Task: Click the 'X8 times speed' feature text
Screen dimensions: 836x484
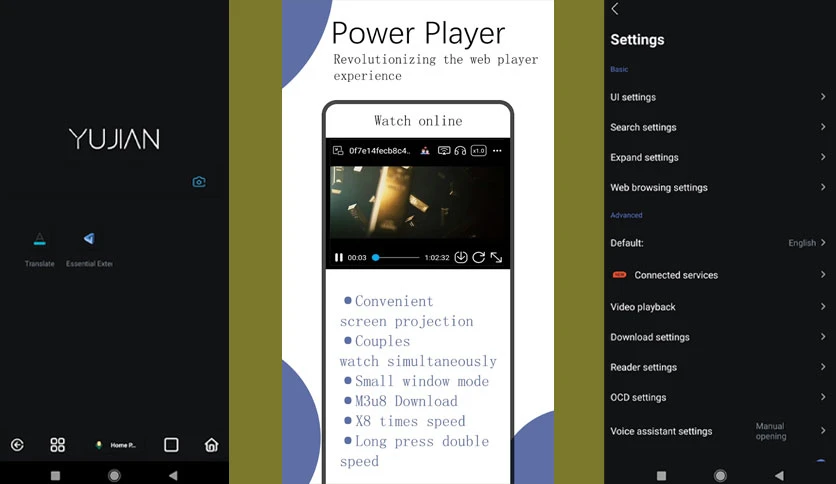Action: click(x=410, y=421)
